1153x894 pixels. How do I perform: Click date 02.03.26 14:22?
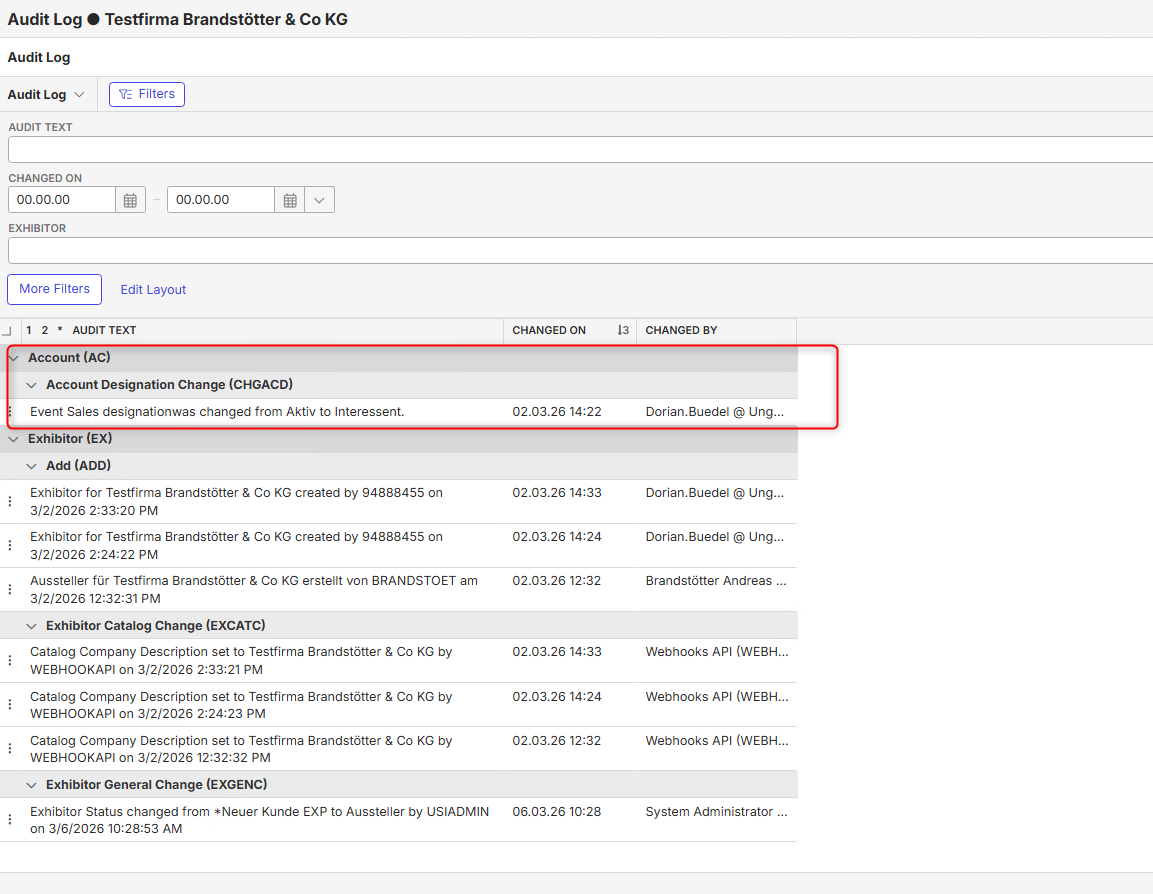coord(557,412)
